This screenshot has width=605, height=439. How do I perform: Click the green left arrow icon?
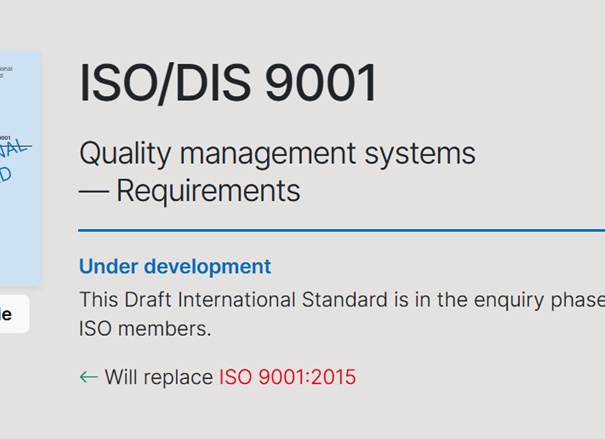pyautogui.click(x=89, y=377)
